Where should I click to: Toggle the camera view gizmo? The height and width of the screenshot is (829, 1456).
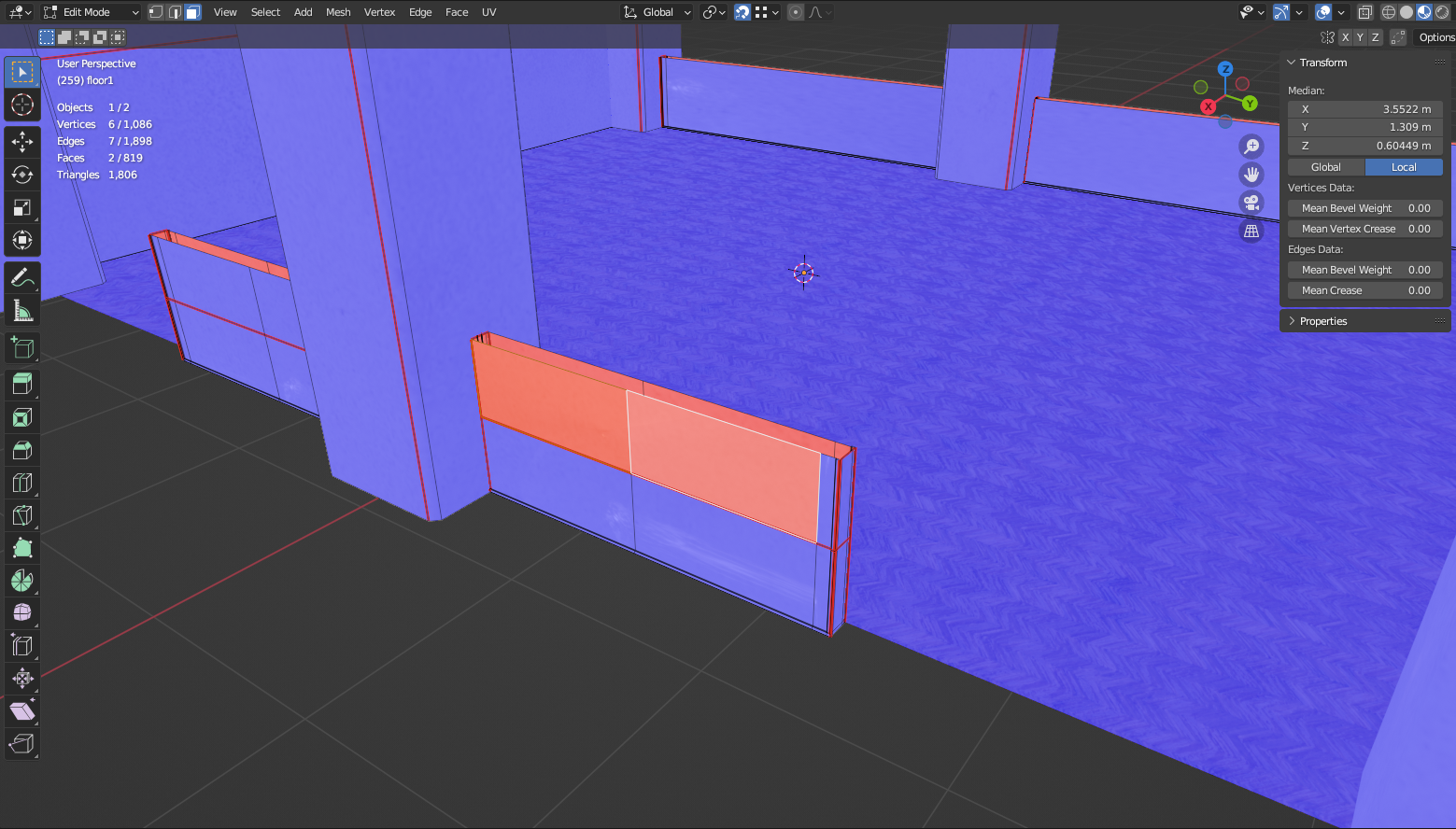[x=1251, y=203]
